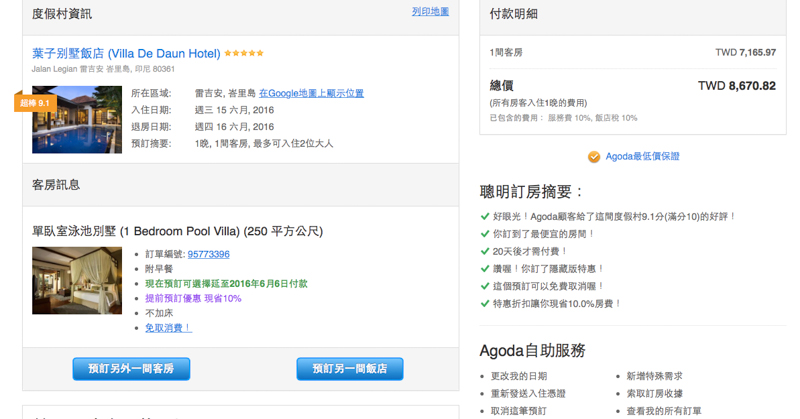Viewport: 800px width, 419px height.
Task: Click the 附早餐 breakfast included text
Action: coord(159,269)
